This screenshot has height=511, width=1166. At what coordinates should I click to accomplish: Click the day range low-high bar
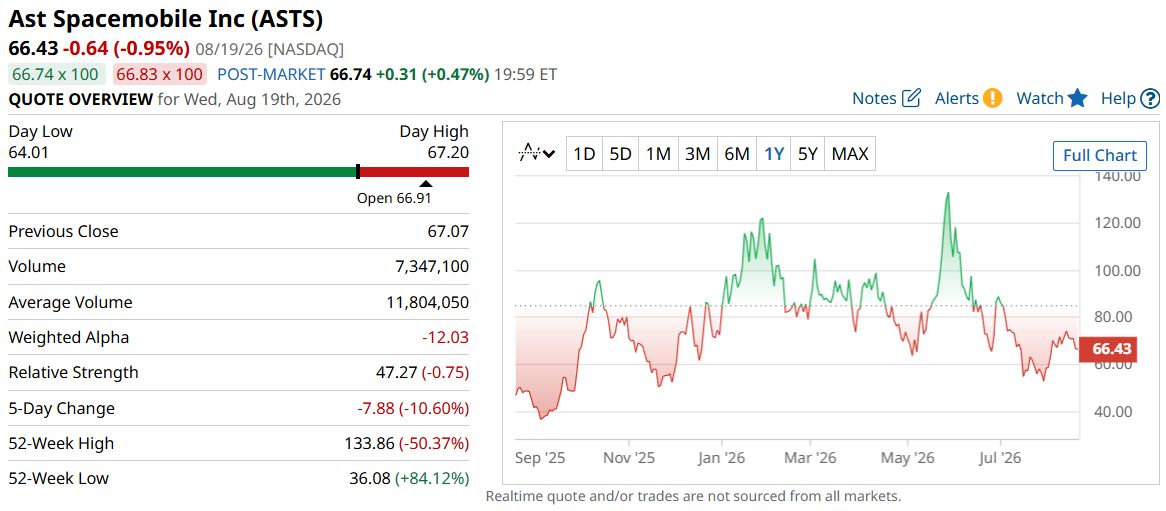coord(239,172)
